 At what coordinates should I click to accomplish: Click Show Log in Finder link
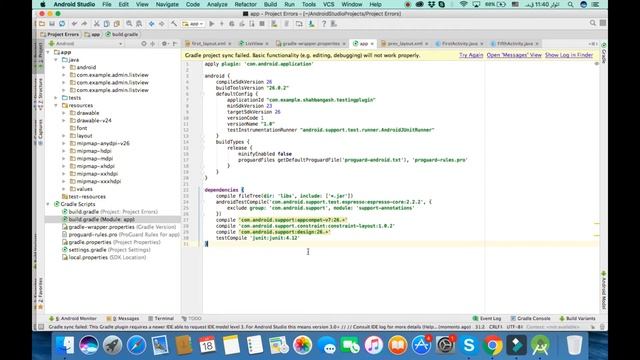569,55
